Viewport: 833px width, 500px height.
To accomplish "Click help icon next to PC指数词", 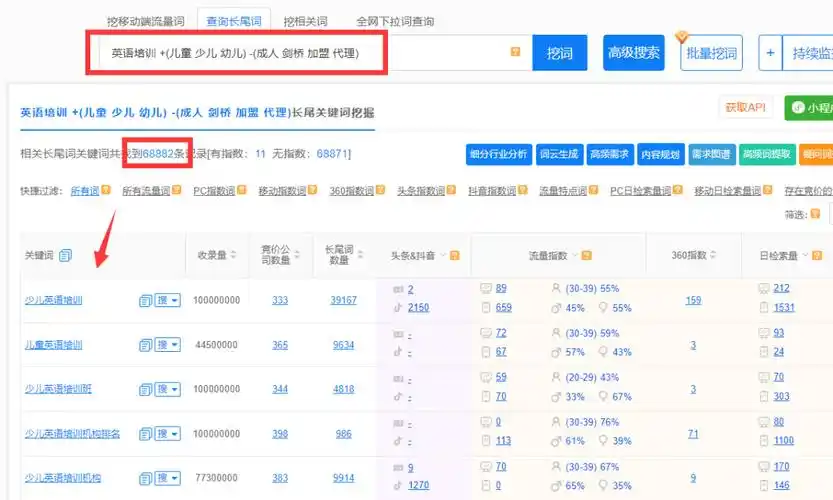I will click(242, 190).
